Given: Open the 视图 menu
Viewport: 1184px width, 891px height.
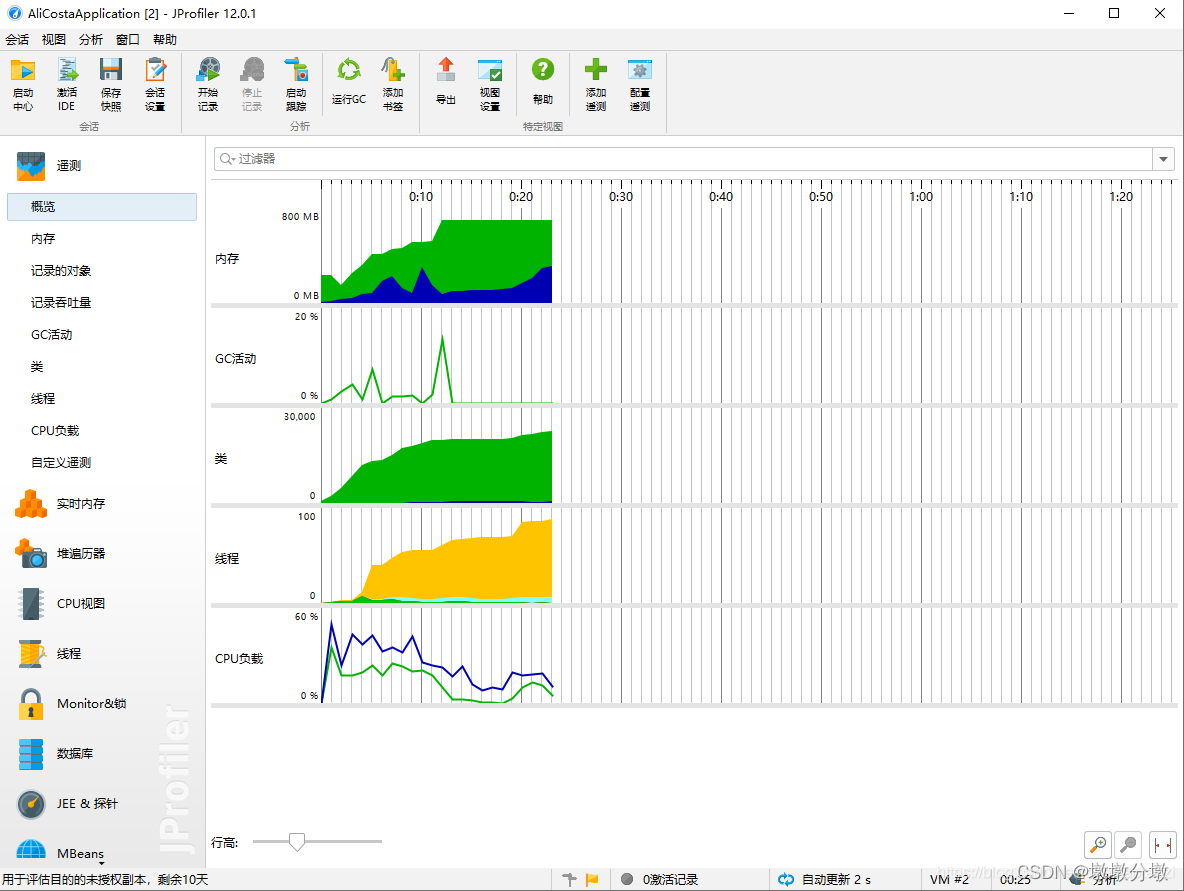Looking at the screenshot, I should (x=53, y=40).
